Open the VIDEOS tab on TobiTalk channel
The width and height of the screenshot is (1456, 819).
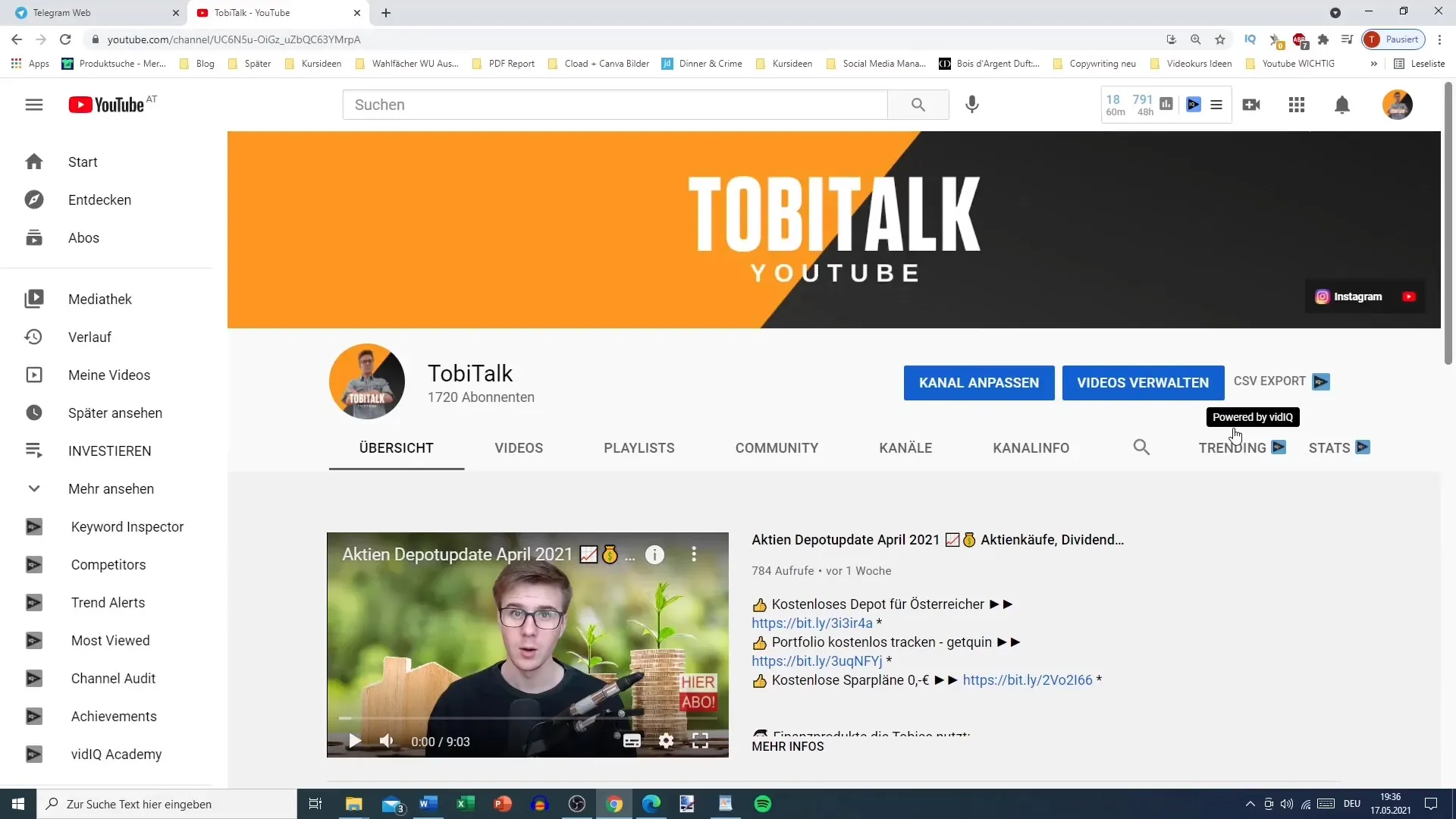click(519, 448)
